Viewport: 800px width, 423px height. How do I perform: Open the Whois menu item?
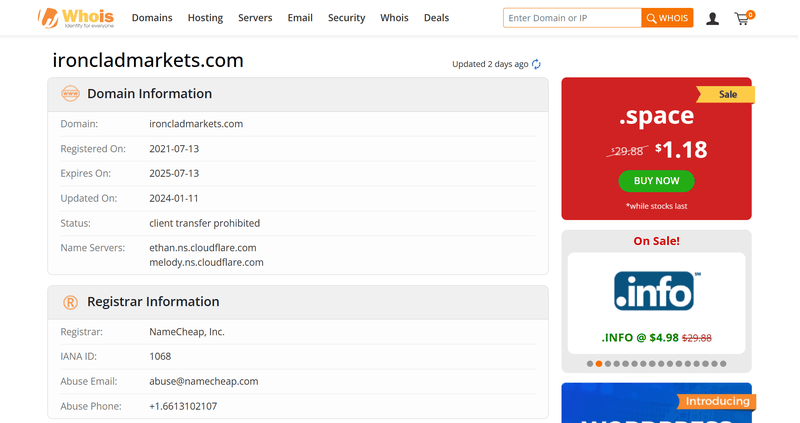[x=394, y=18]
